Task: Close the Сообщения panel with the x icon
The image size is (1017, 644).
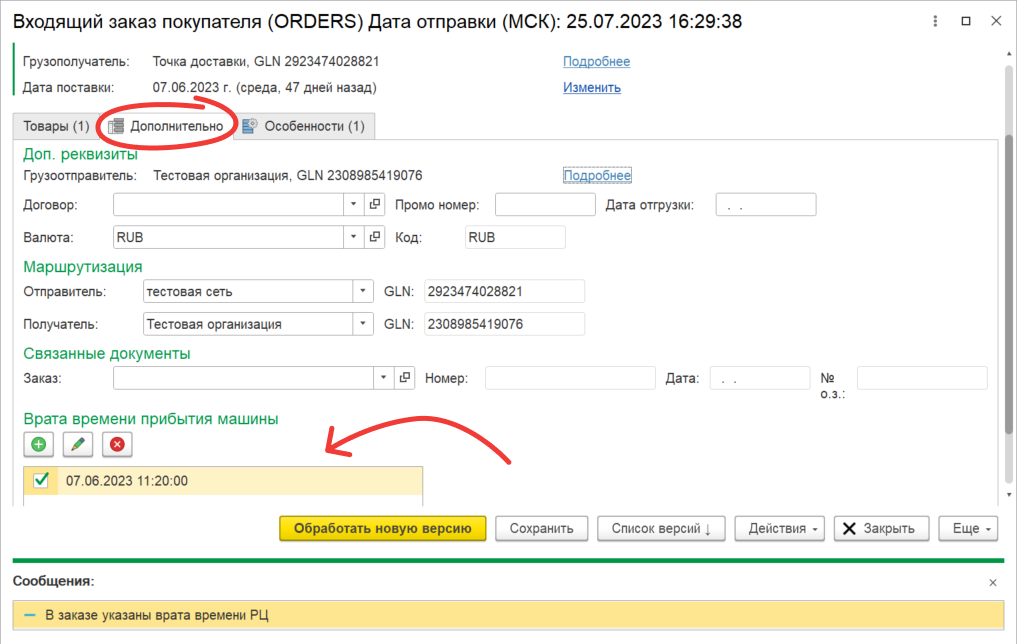Action: pos(992,582)
